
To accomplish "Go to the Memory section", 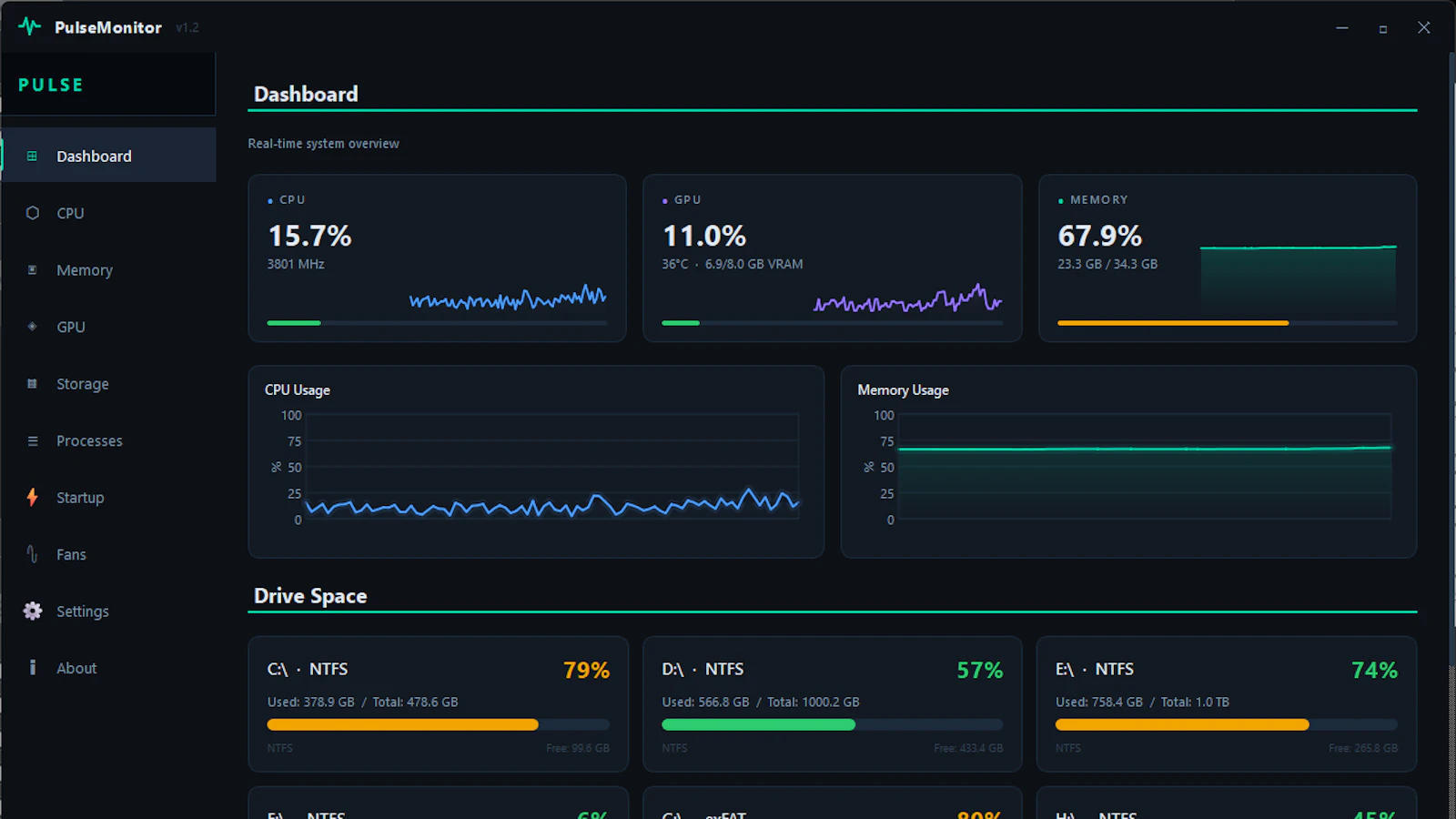I will pyautogui.click(x=109, y=269).
